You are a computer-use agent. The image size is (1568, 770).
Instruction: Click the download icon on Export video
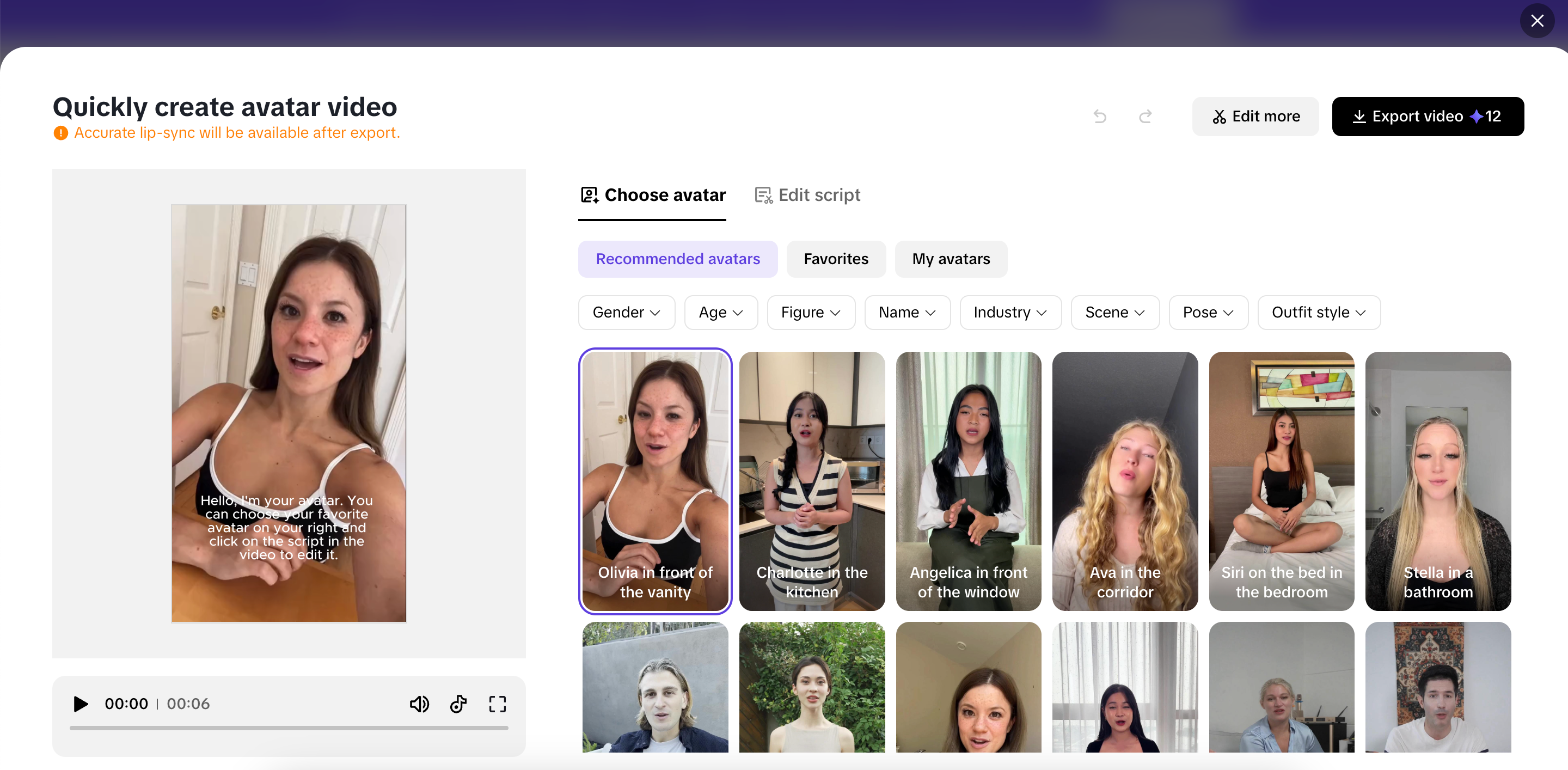[x=1361, y=116]
